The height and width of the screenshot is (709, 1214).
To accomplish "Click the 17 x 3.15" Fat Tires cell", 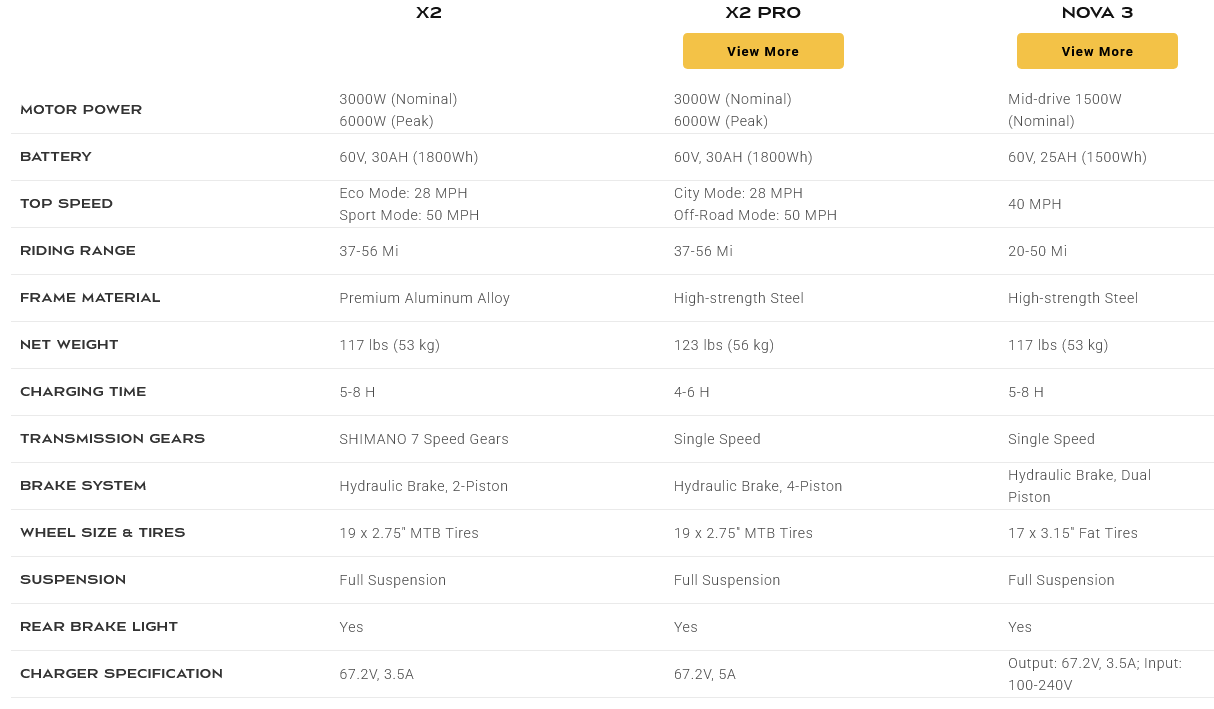I will [x=1073, y=533].
